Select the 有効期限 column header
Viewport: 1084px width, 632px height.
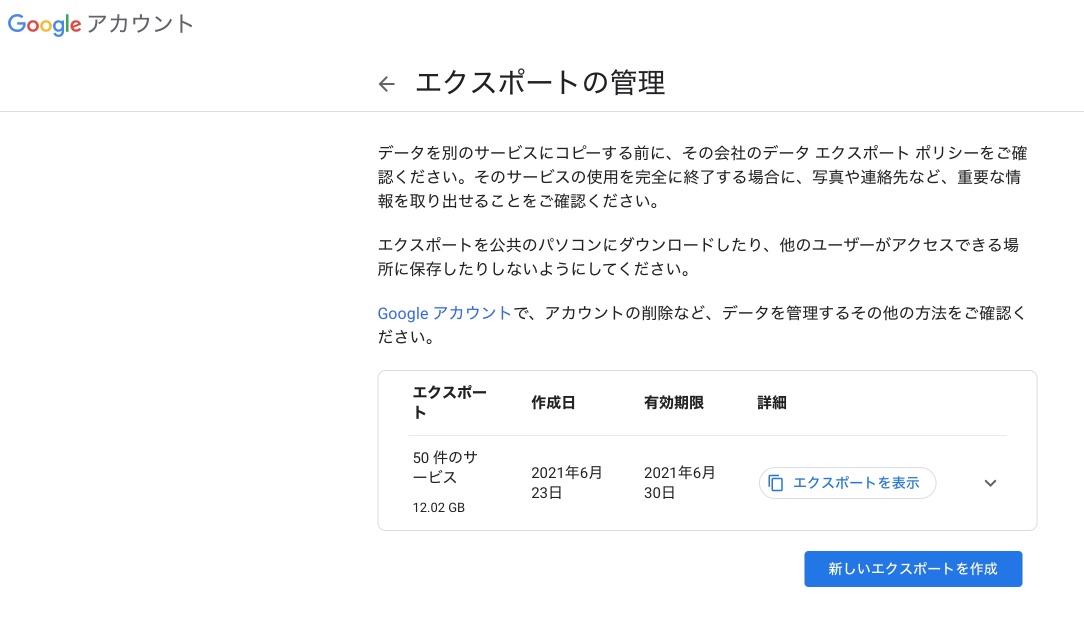(x=674, y=403)
